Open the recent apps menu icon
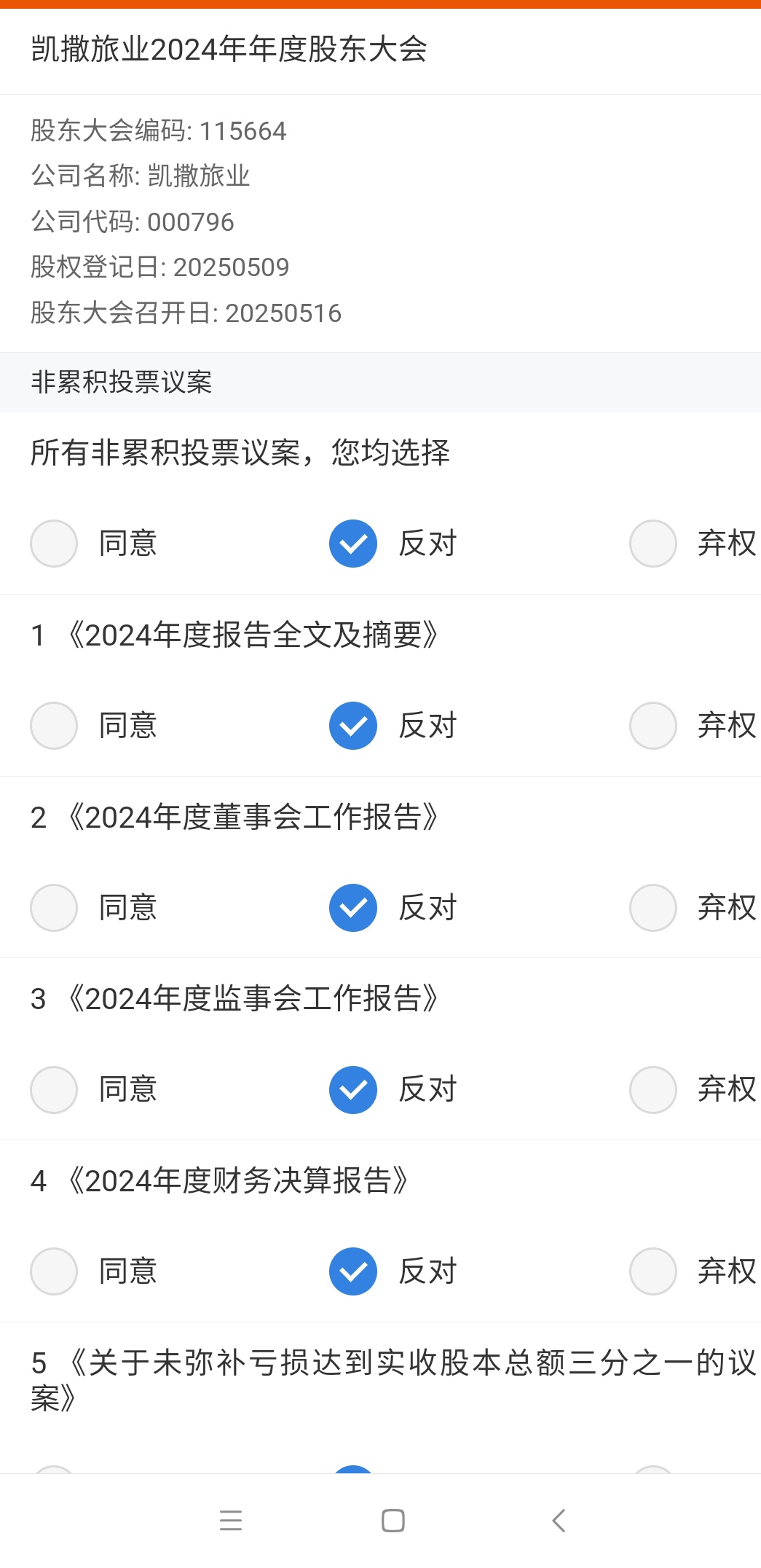The image size is (761, 1568). 231,1521
